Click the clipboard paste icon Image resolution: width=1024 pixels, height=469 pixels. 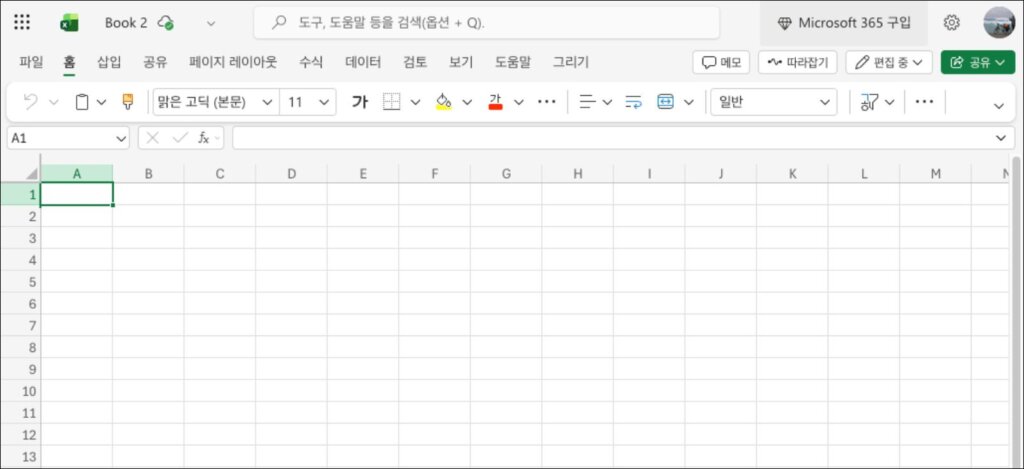[x=82, y=102]
